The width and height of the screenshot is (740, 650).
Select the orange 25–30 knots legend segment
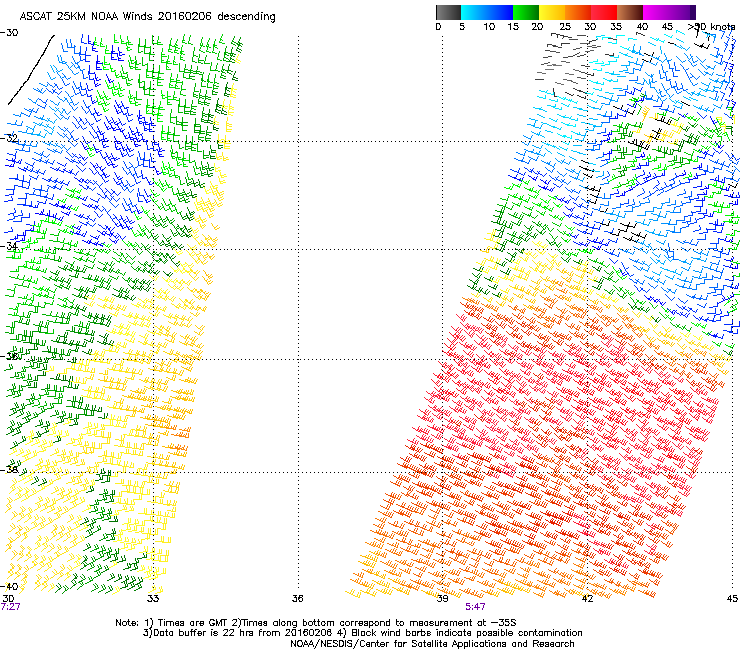coord(578,12)
